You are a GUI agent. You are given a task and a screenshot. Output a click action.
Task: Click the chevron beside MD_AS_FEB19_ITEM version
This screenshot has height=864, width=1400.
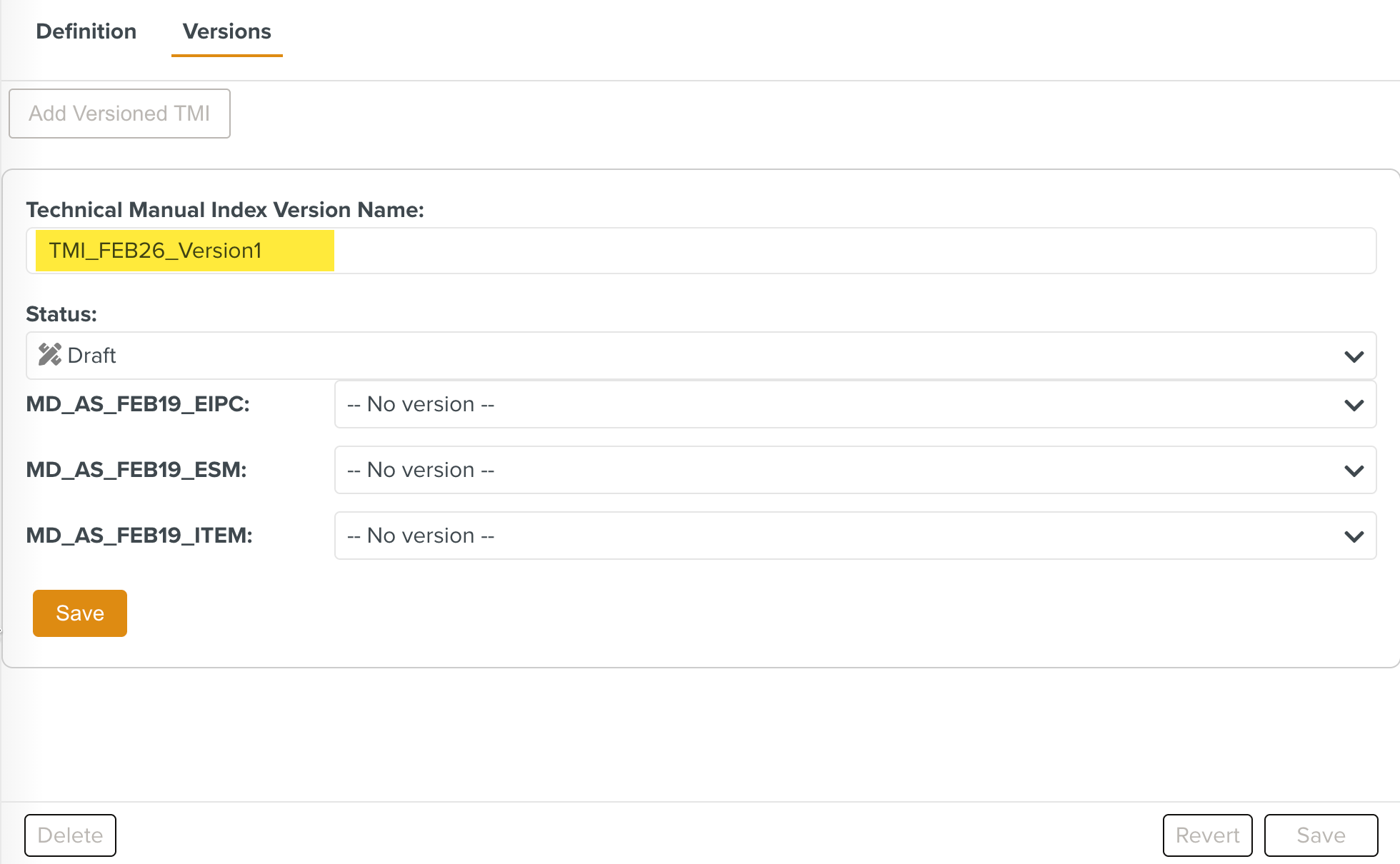(1352, 536)
